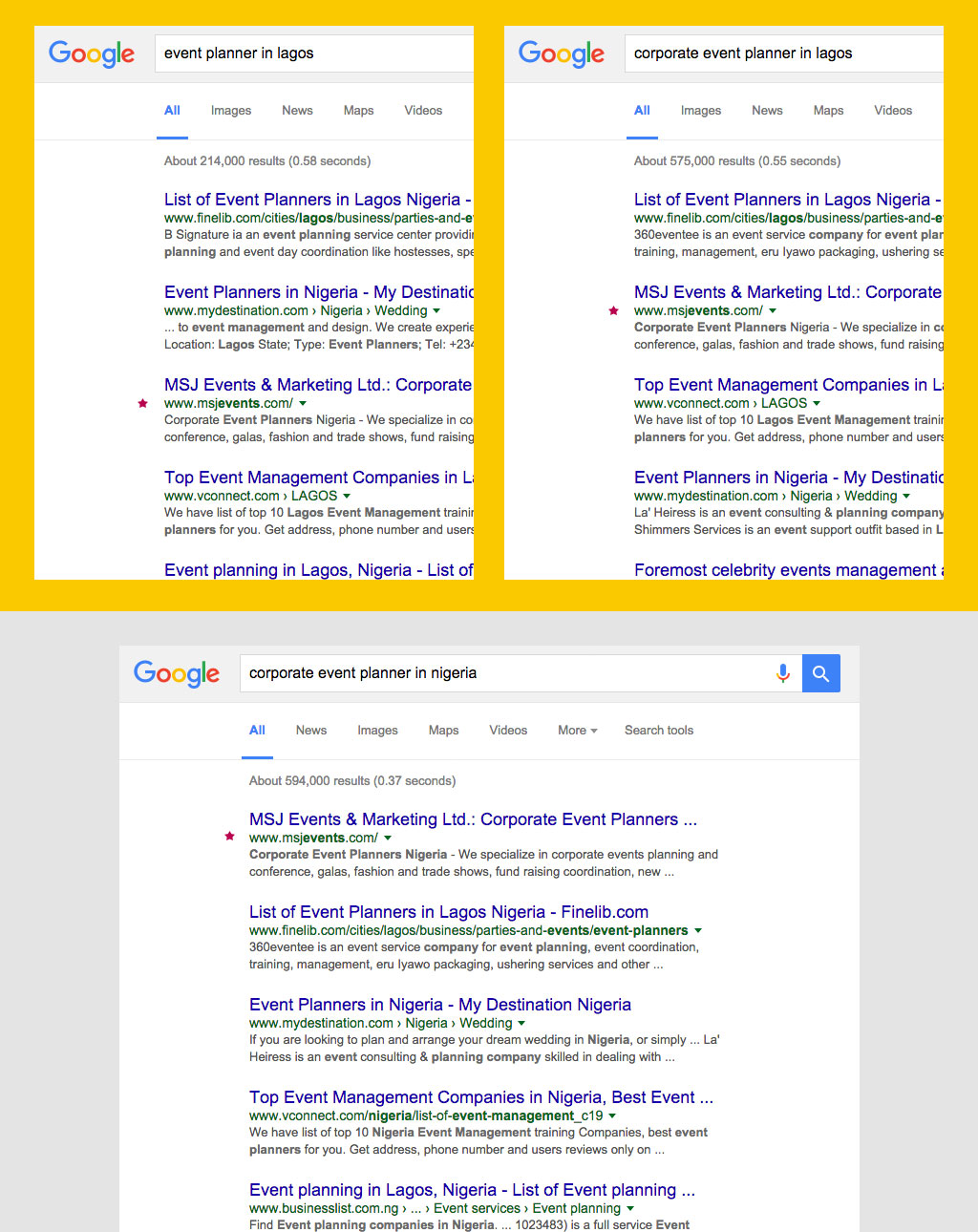Expand arrow beside vconnect.com list-of-event-management_c19 URL
This screenshot has height=1232, width=978.
coord(612,1116)
